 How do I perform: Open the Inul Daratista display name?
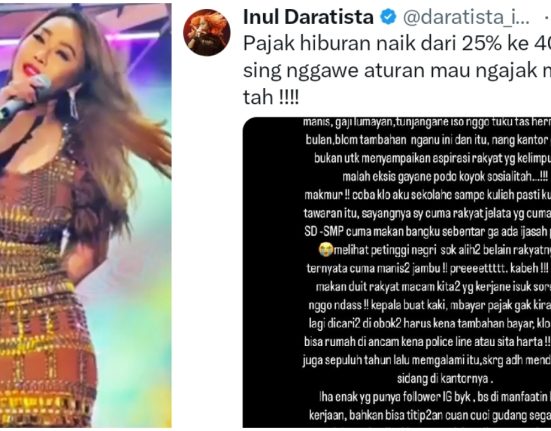(308, 17)
